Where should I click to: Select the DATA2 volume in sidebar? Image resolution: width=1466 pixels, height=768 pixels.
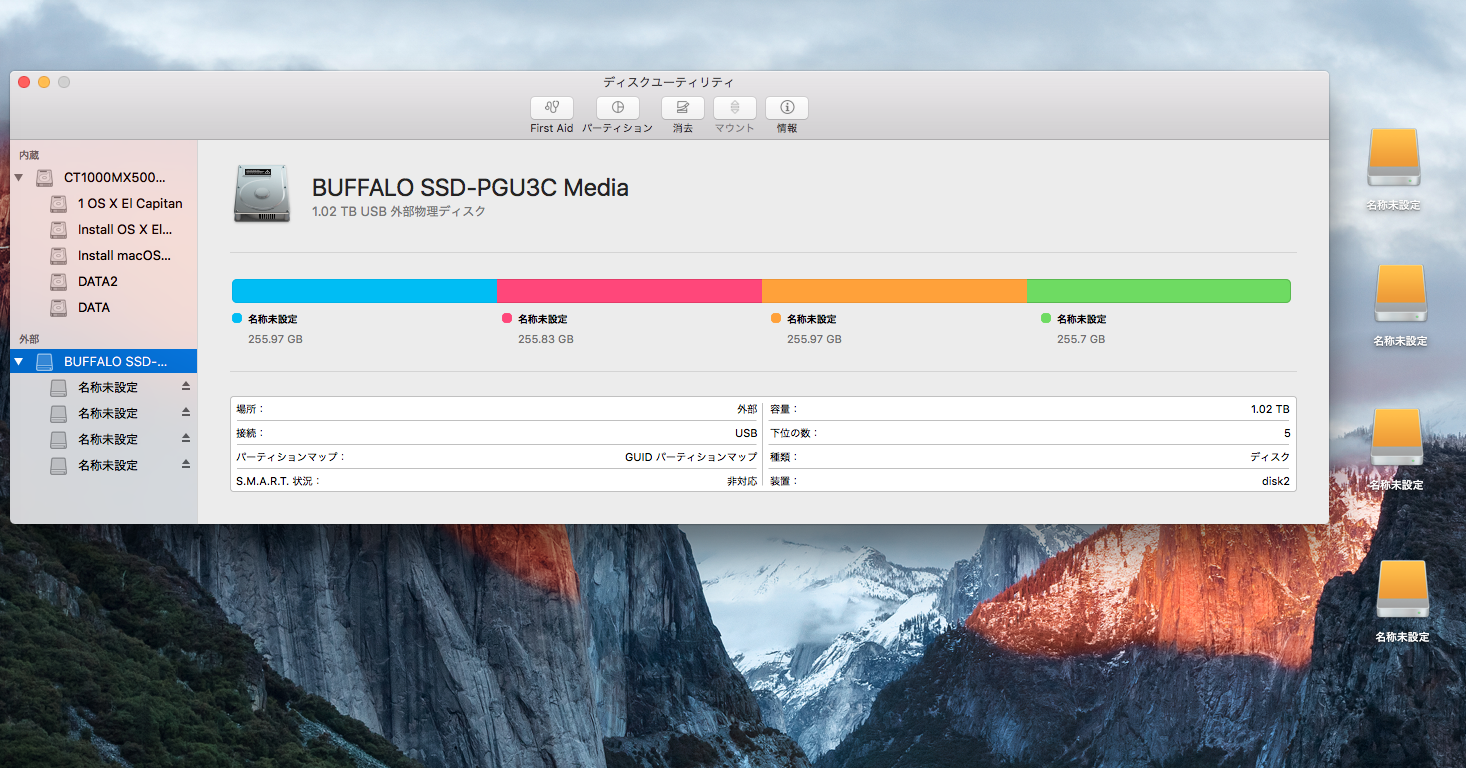tap(98, 281)
